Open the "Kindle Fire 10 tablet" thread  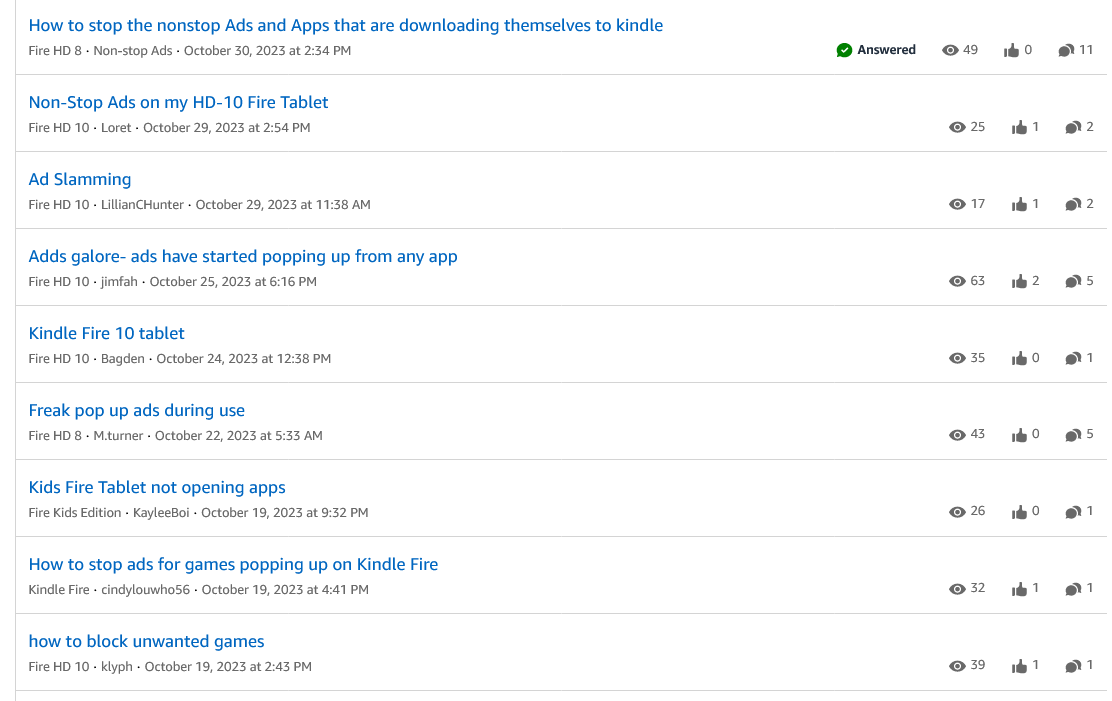point(106,333)
